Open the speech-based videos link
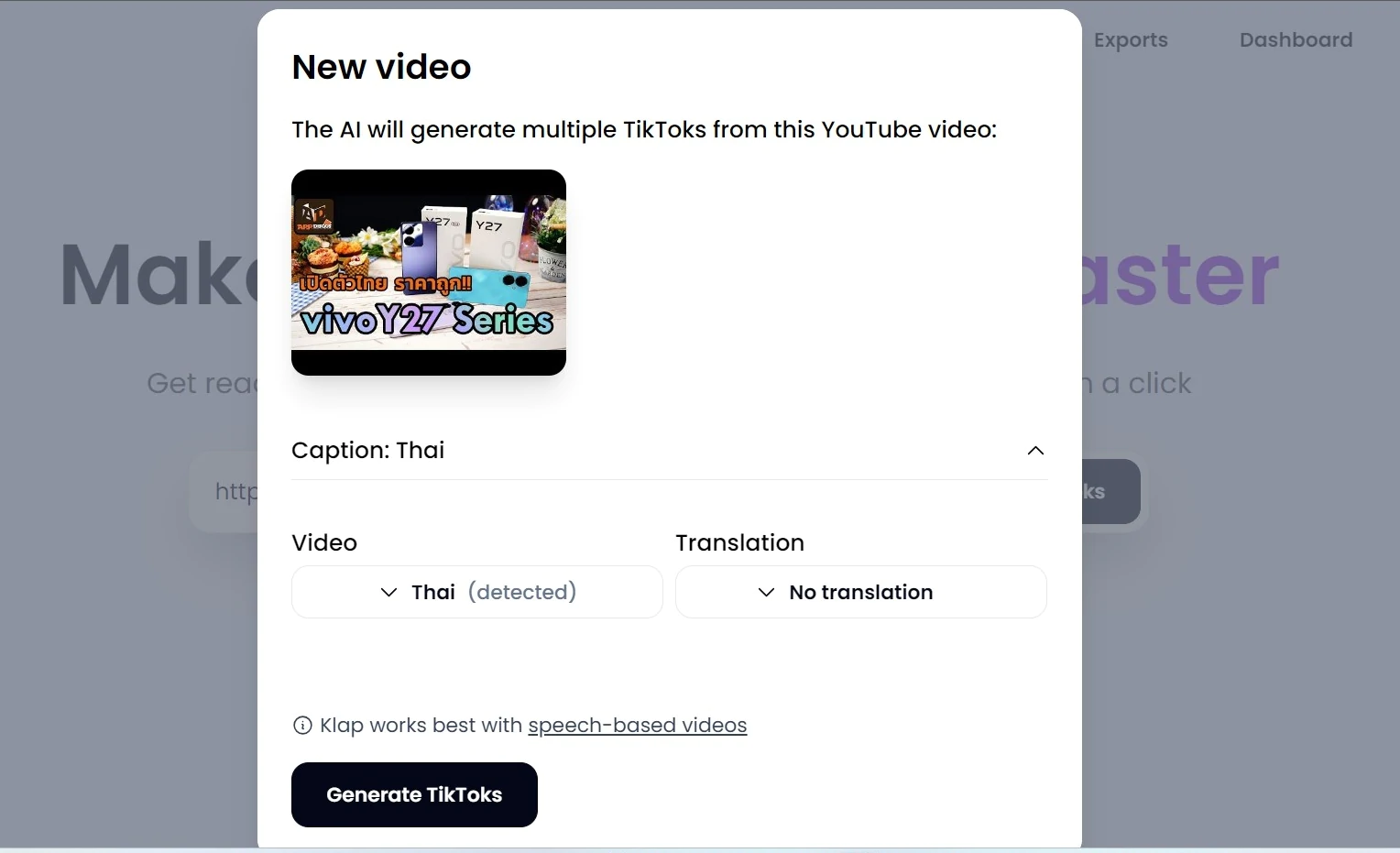Viewport: 1400px width, 853px height. 638,725
